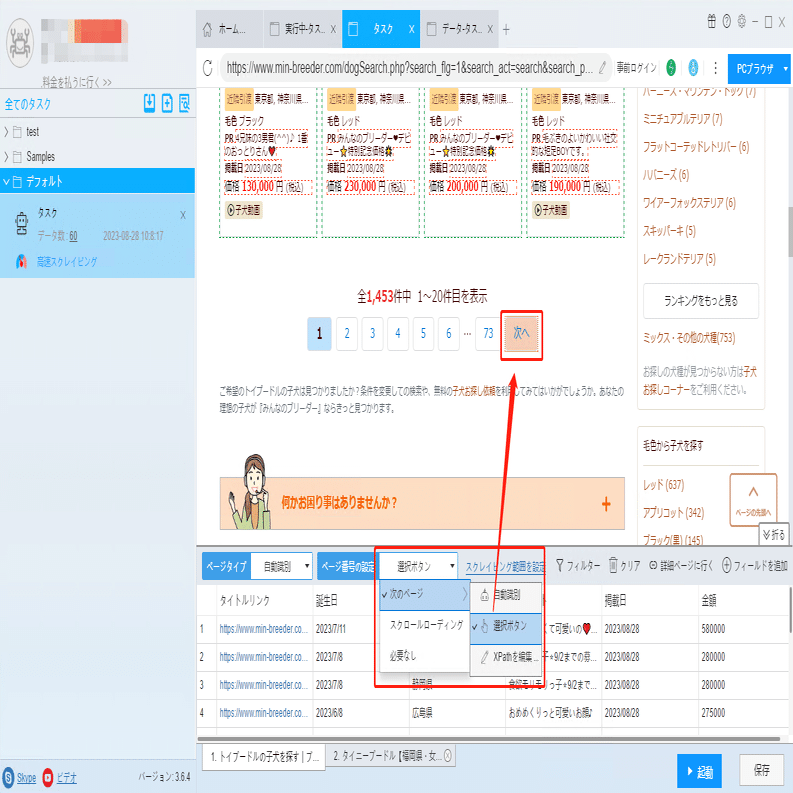Collapse the デフォルト folder
The image size is (793, 793).
tap(6, 182)
